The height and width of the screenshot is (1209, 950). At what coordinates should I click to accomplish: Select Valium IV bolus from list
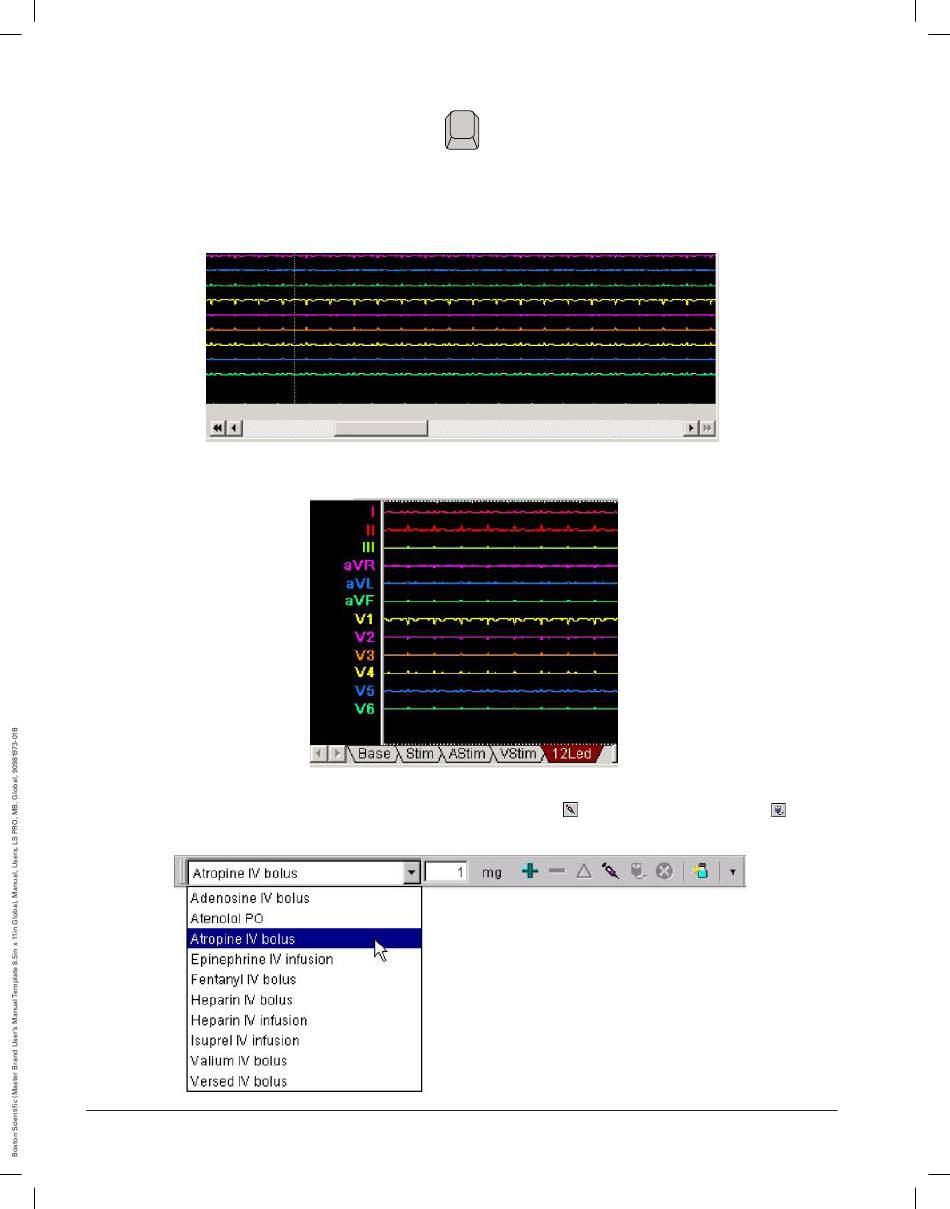[304, 1061]
